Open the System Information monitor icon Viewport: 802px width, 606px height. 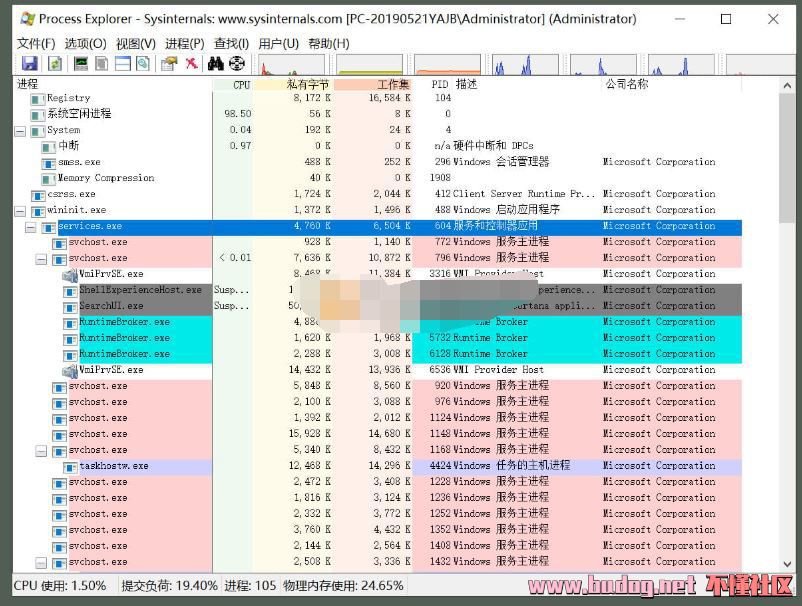(x=81, y=63)
